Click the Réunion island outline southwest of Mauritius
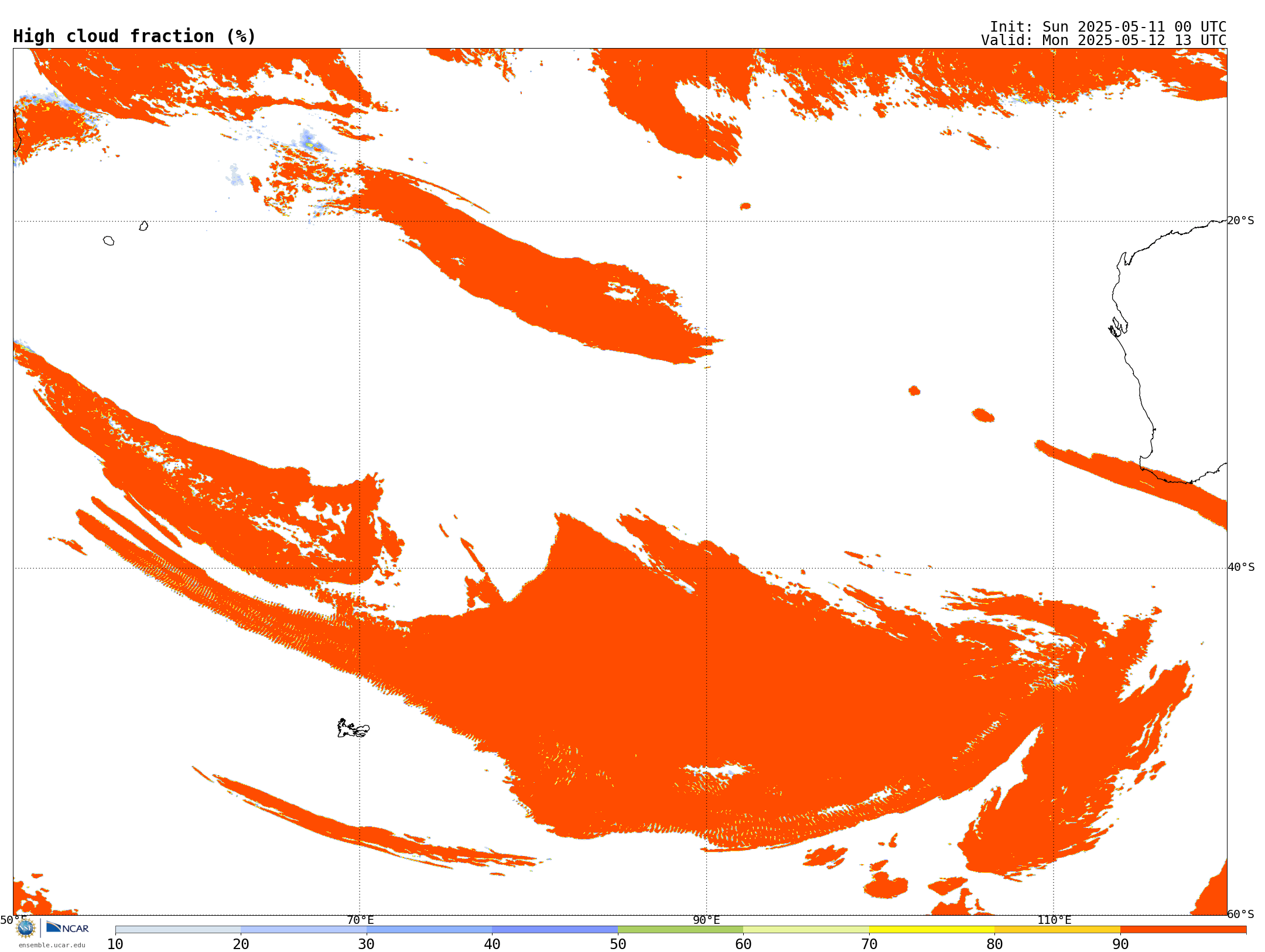Image resolution: width=1265 pixels, height=952 pixels. [108, 241]
